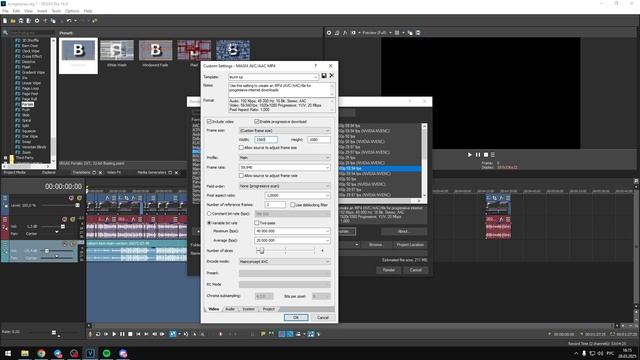The image size is (640, 360).
Task: Click the Width input field
Action: point(266,140)
